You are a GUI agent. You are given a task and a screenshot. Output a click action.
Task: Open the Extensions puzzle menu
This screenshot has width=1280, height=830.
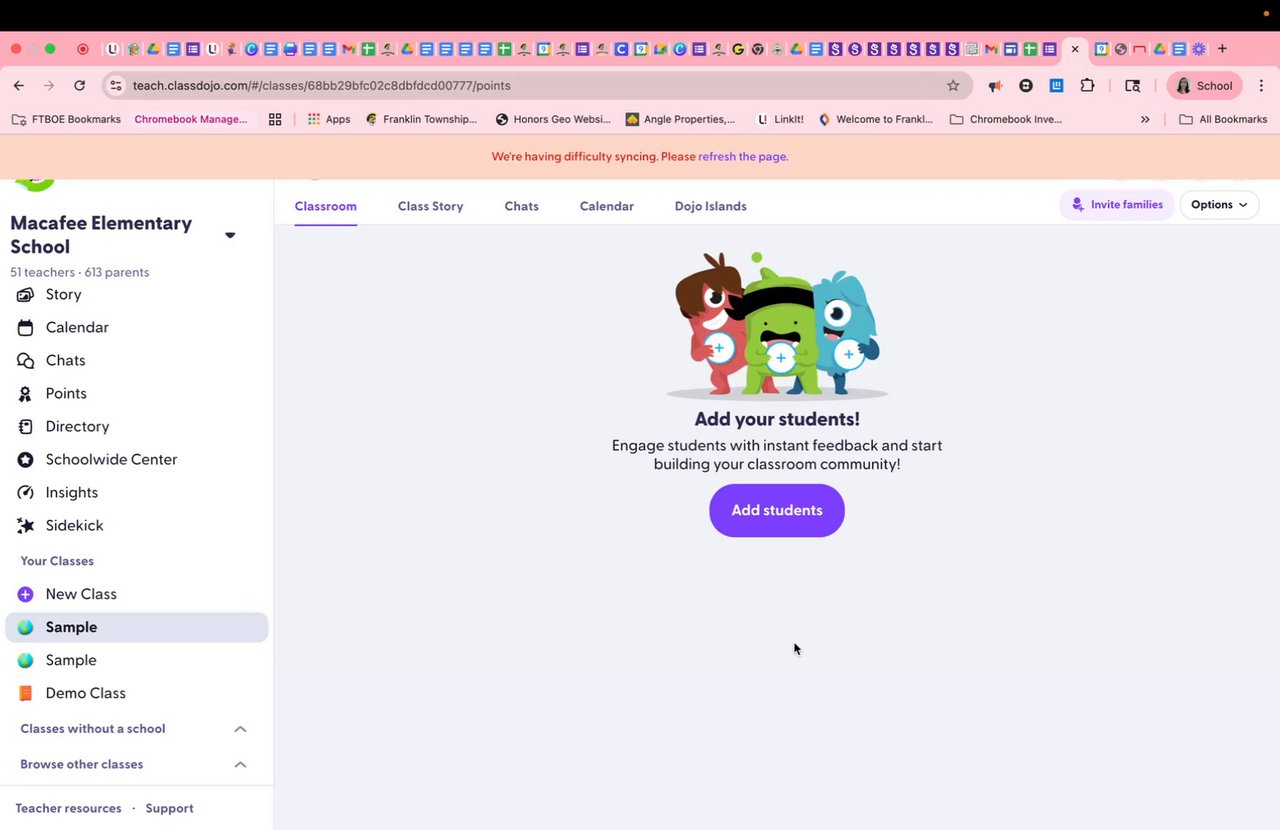[x=1087, y=86]
